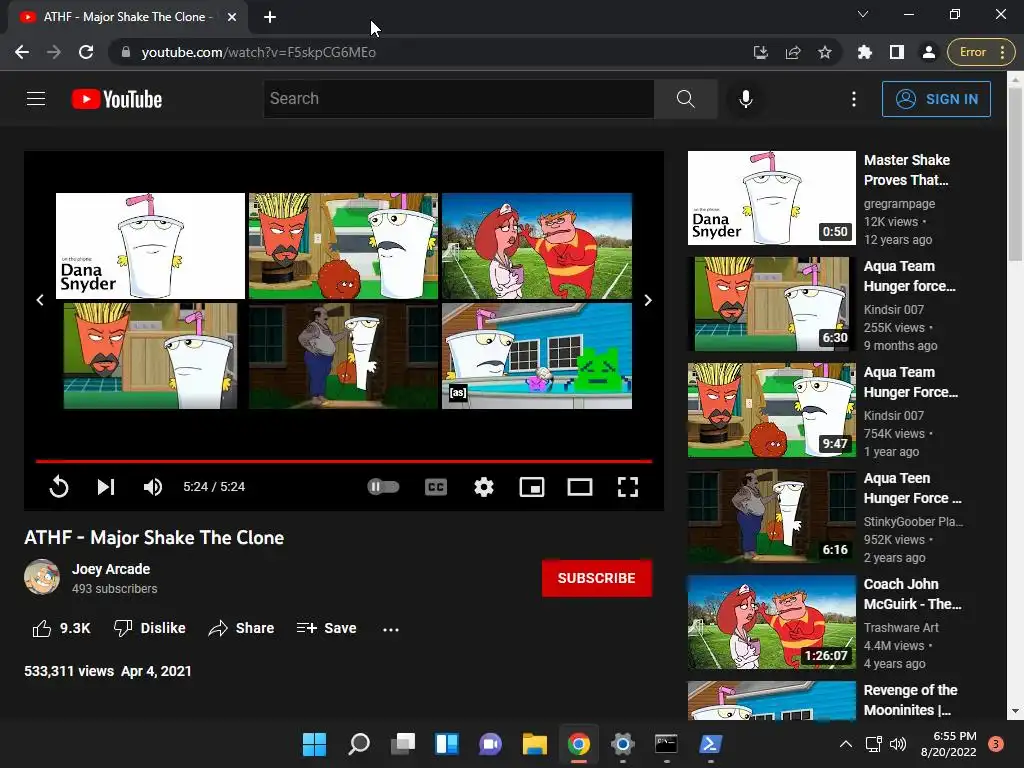This screenshot has height=768, width=1024.
Task: Open Joey Arcade channel name link
Action: [x=111, y=569]
